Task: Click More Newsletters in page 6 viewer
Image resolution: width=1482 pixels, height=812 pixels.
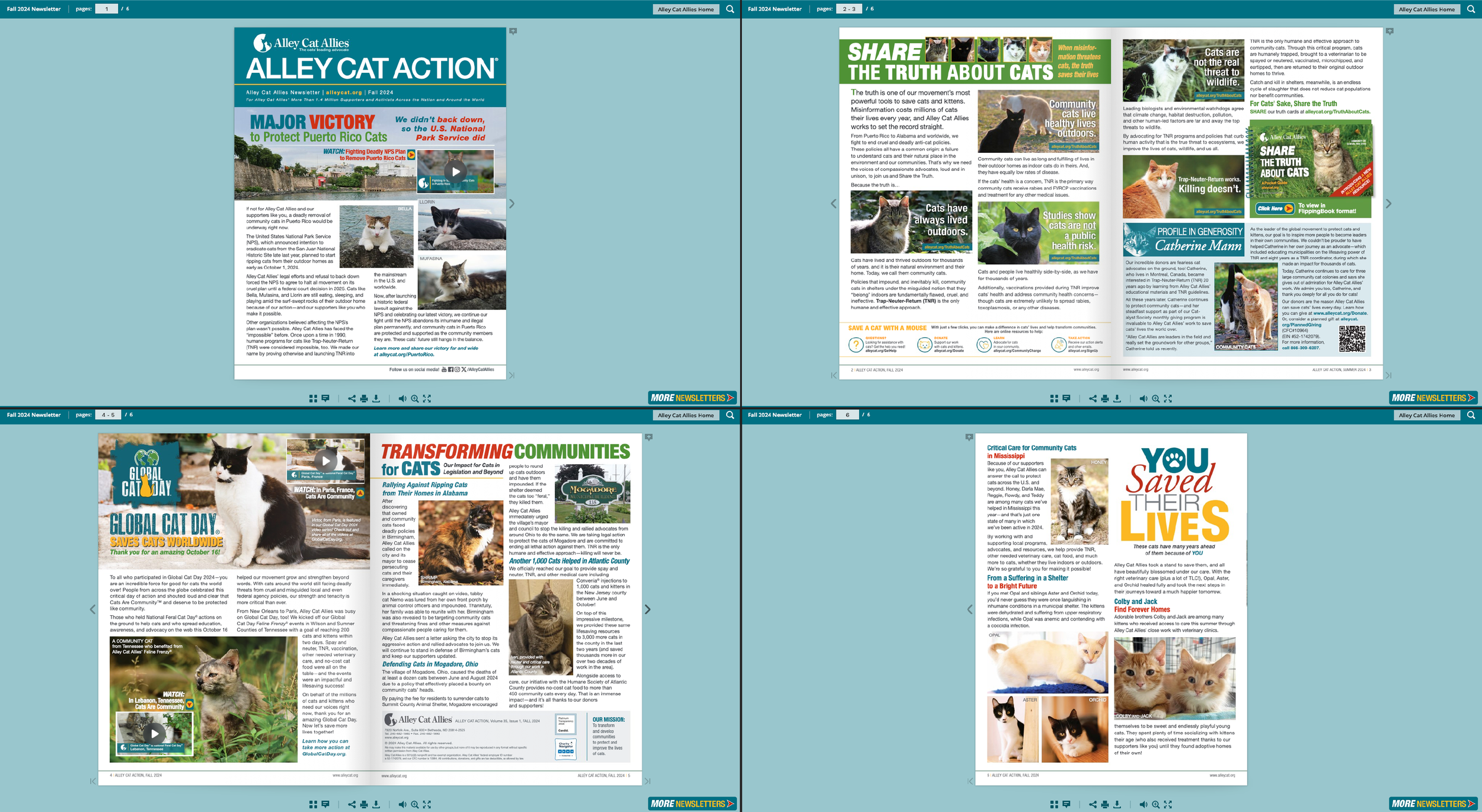Action: coord(1433,804)
